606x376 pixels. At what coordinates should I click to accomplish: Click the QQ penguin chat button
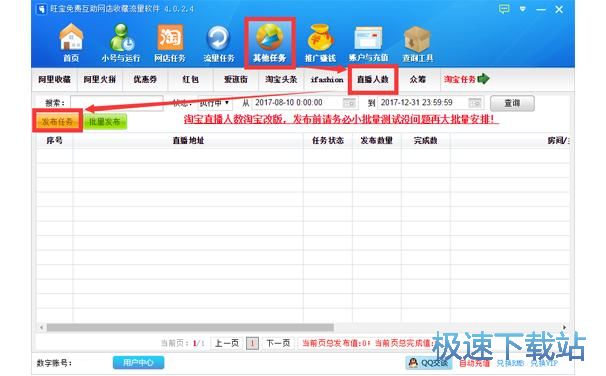click(428, 363)
